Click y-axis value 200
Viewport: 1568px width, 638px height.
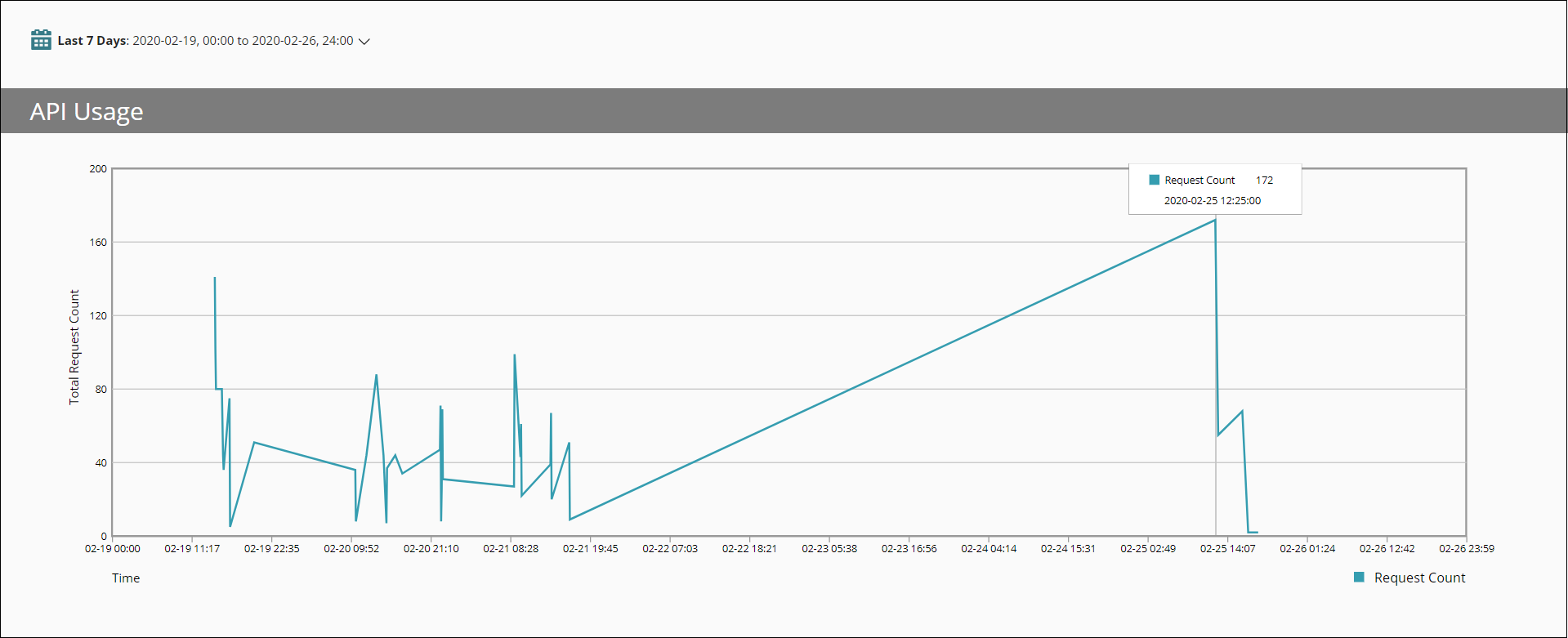pos(98,169)
